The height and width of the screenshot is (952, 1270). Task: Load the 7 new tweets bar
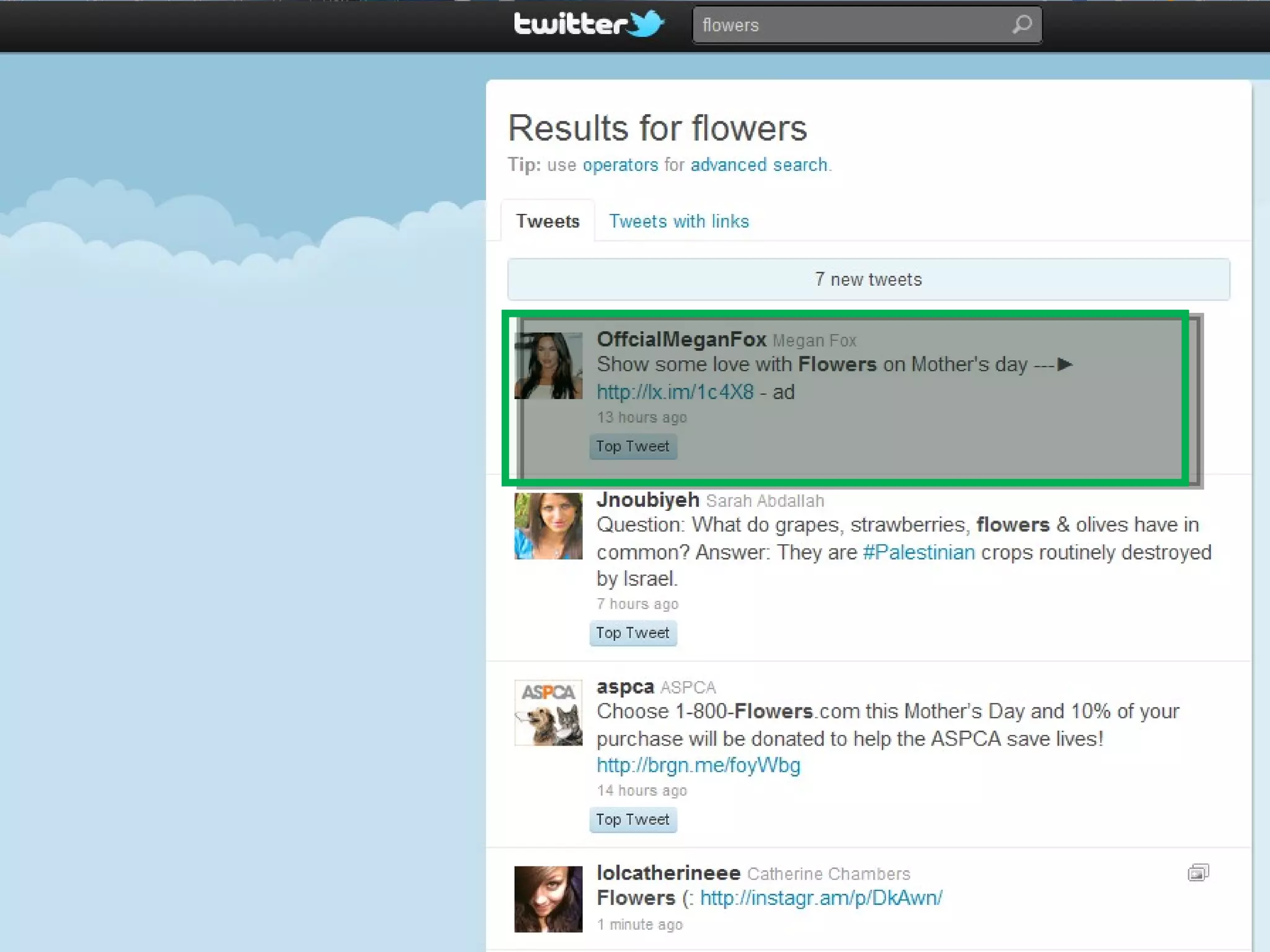click(x=868, y=280)
